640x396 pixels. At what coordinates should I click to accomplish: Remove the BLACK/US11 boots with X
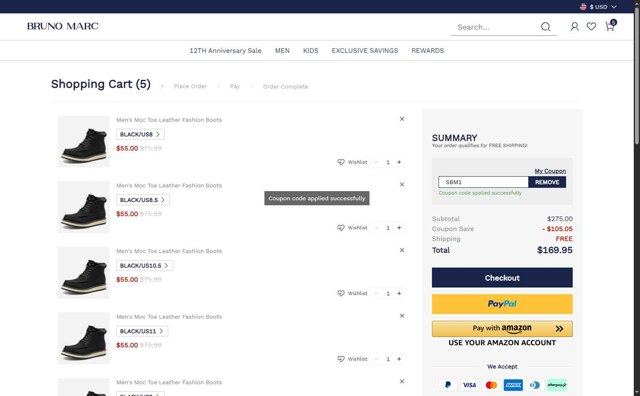click(402, 316)
